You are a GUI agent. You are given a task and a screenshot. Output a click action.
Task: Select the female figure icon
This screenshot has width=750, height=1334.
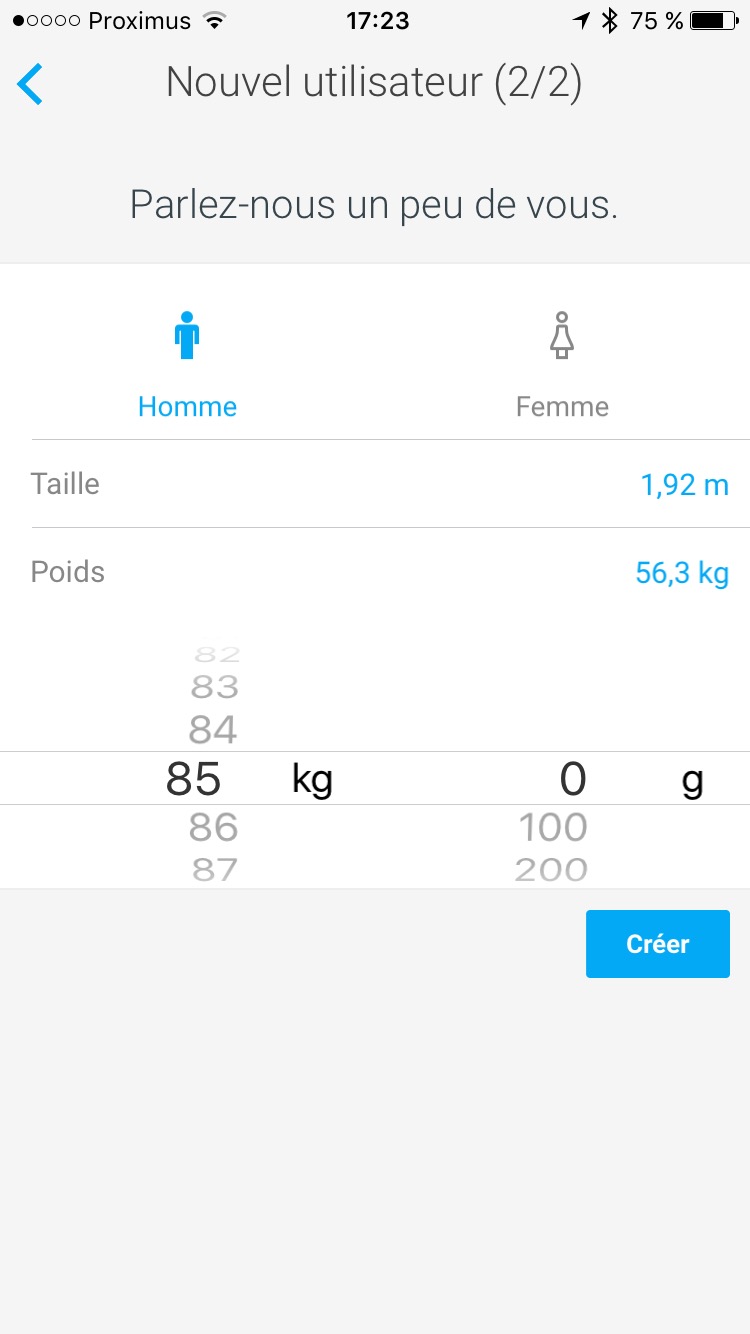562,336
